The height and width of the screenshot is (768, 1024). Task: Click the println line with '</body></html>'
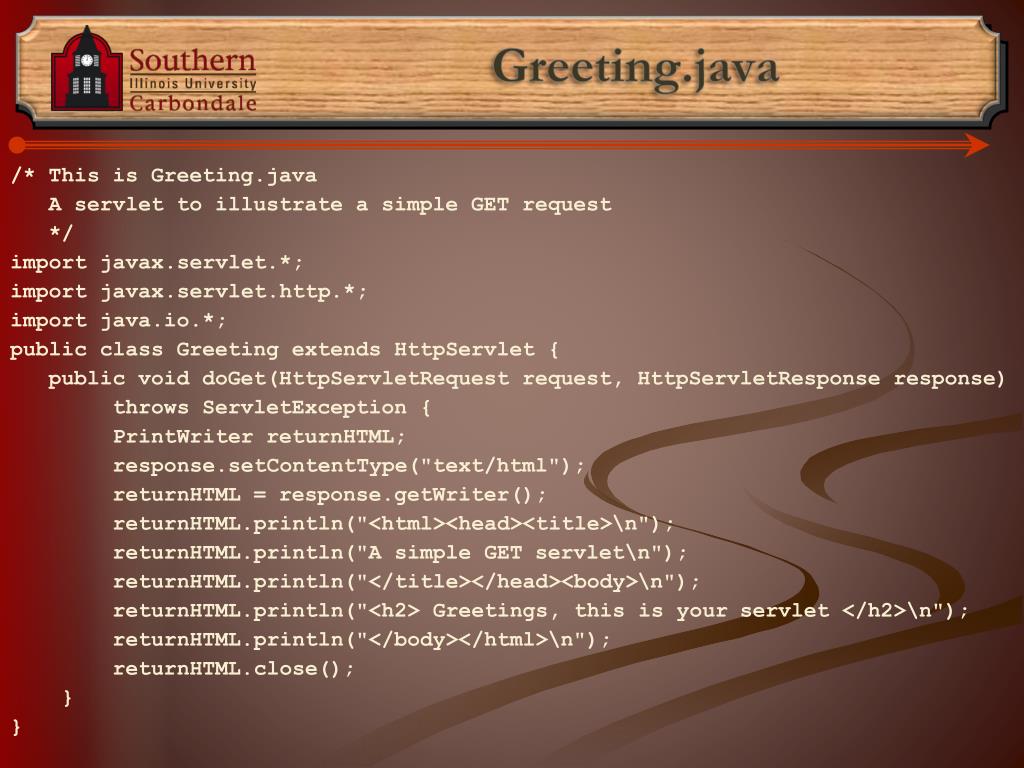click(x=362, y=639)
